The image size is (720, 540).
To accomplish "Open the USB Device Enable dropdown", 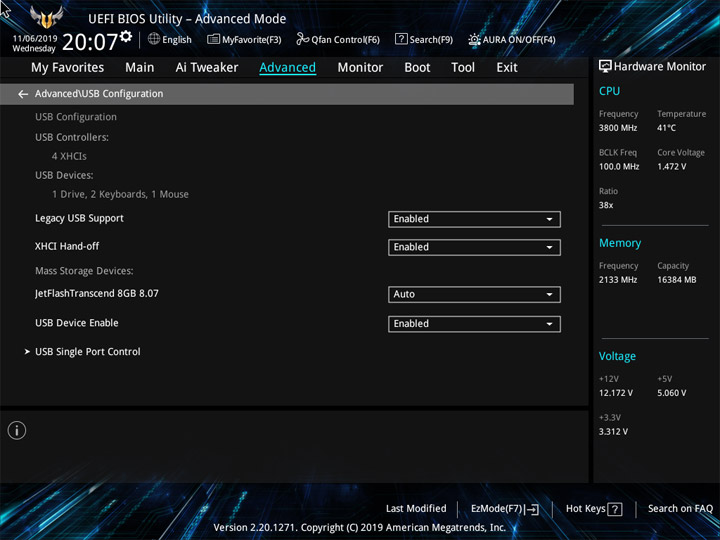I will [x=474, y=324].
